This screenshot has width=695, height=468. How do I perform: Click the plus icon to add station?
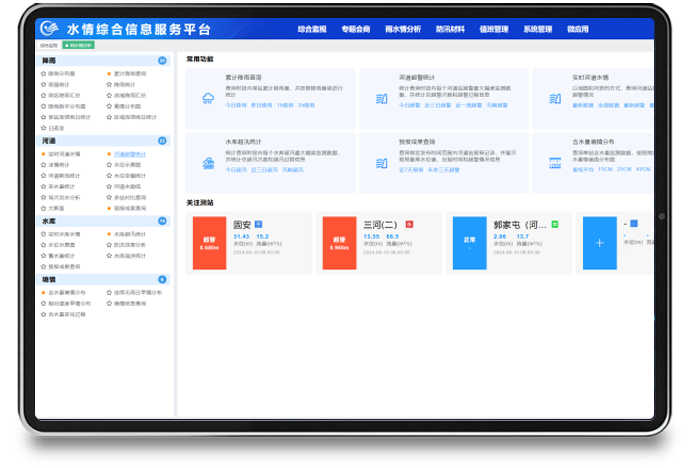tap(600, 243)
